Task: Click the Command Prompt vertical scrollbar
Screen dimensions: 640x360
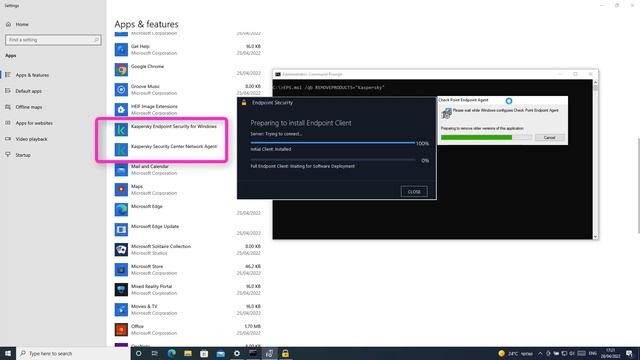Action: point(596,159)
